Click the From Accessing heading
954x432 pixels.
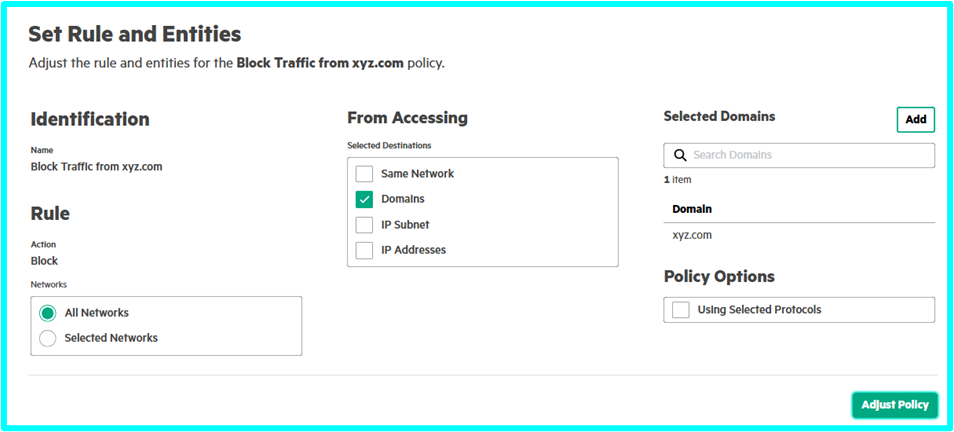407,118
